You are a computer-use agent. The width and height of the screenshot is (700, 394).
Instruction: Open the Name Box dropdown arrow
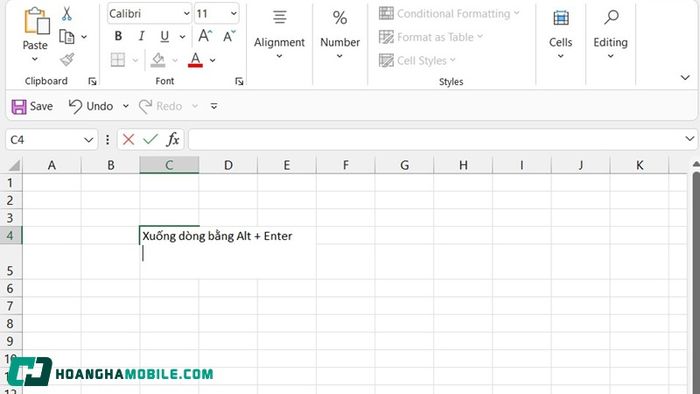[88, 140]
